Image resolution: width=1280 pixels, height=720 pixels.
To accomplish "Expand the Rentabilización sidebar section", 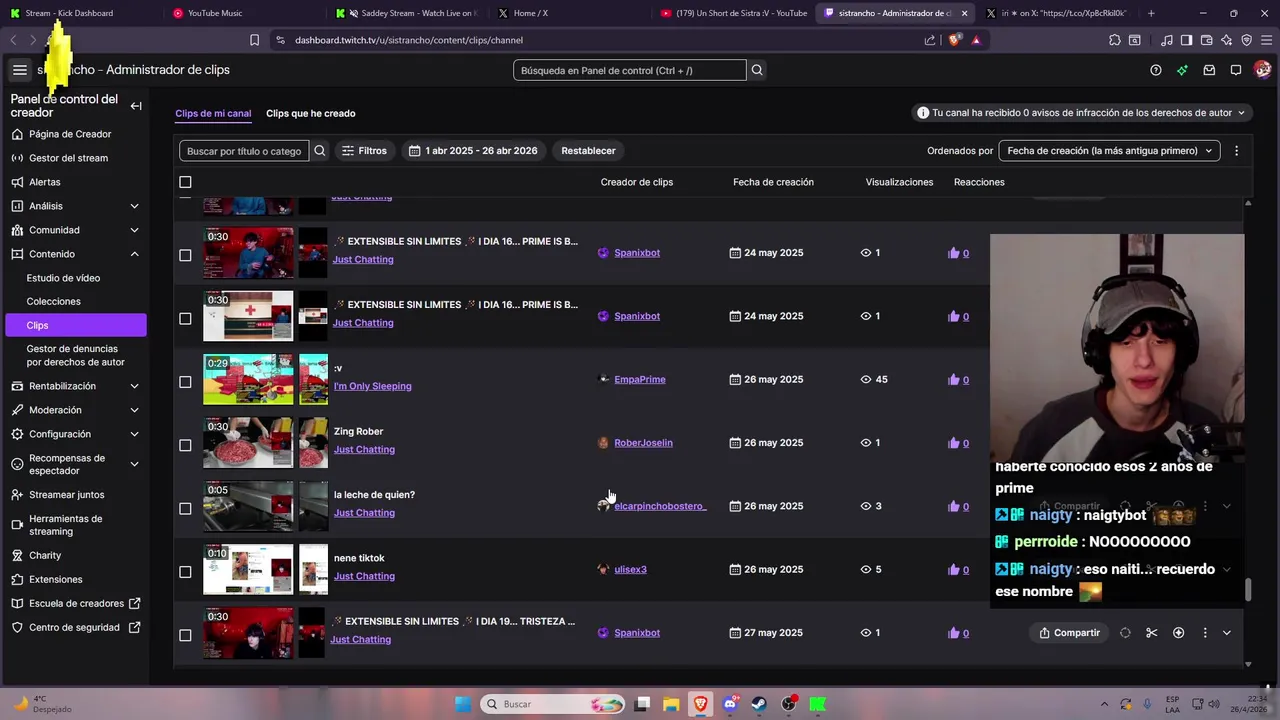I will 134,386.
